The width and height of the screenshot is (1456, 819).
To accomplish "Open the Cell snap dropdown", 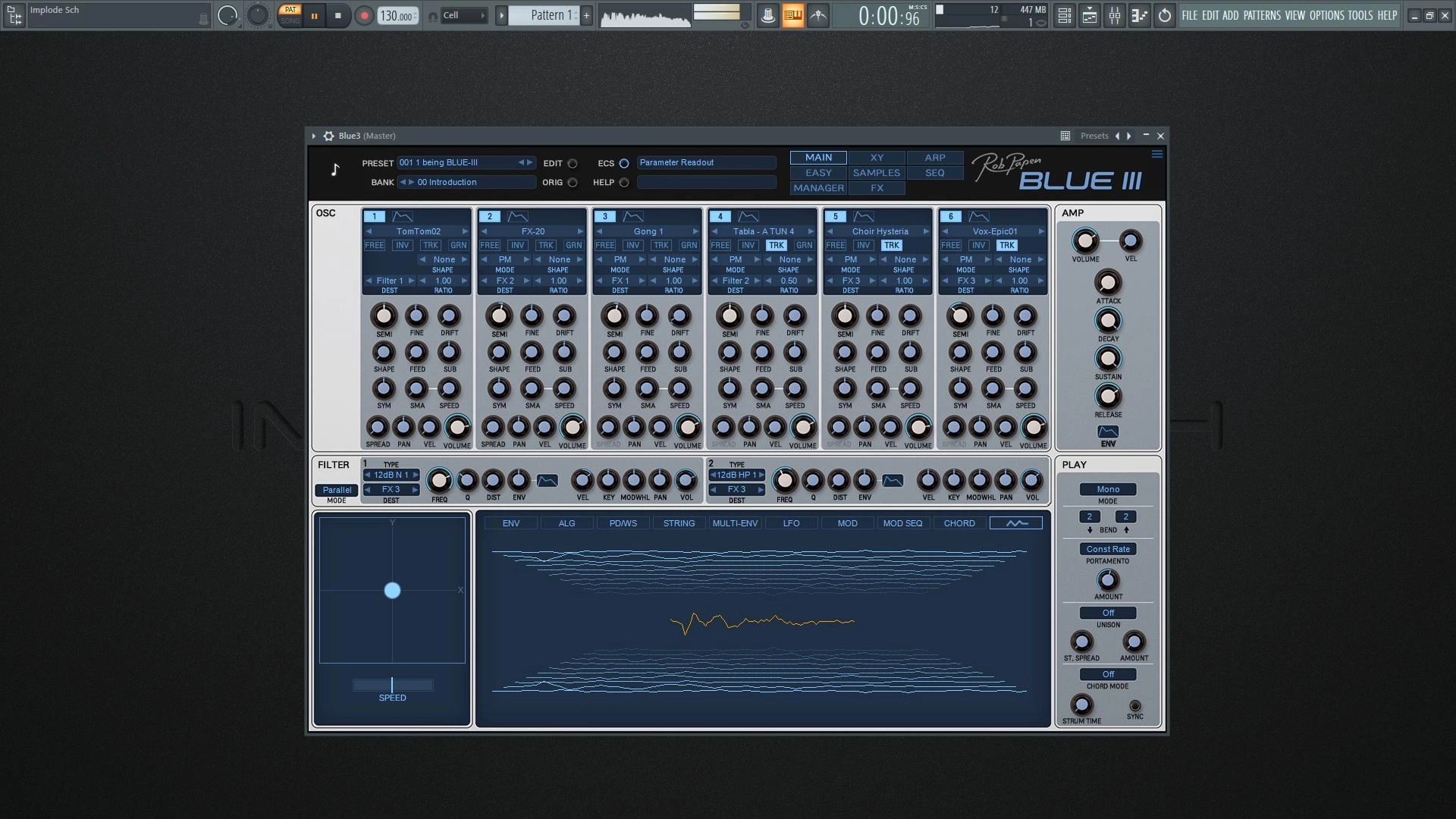I will pos(464,15).
